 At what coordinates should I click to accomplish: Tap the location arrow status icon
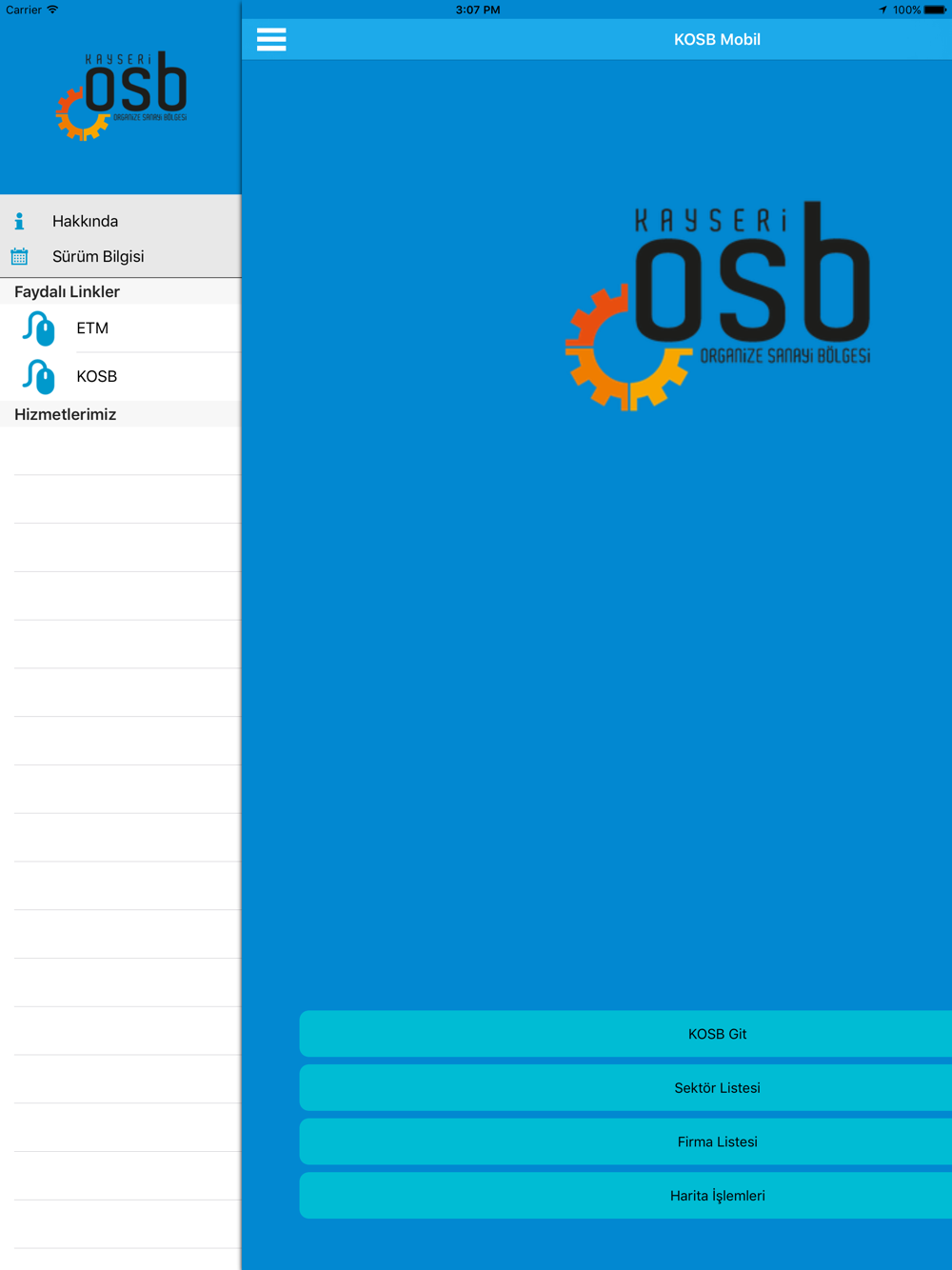(883, 10)
